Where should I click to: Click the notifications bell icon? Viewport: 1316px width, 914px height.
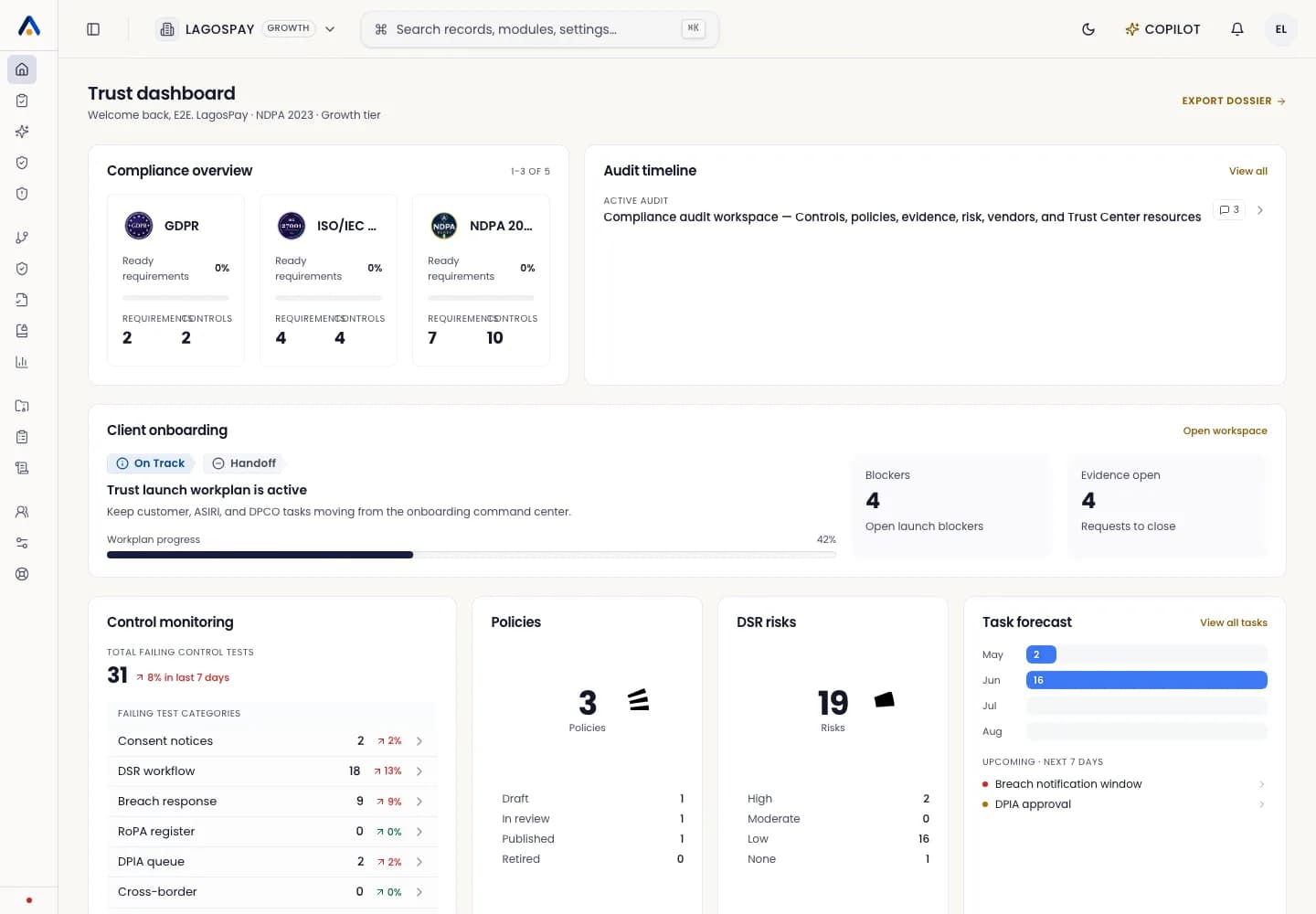point(1237,29)
